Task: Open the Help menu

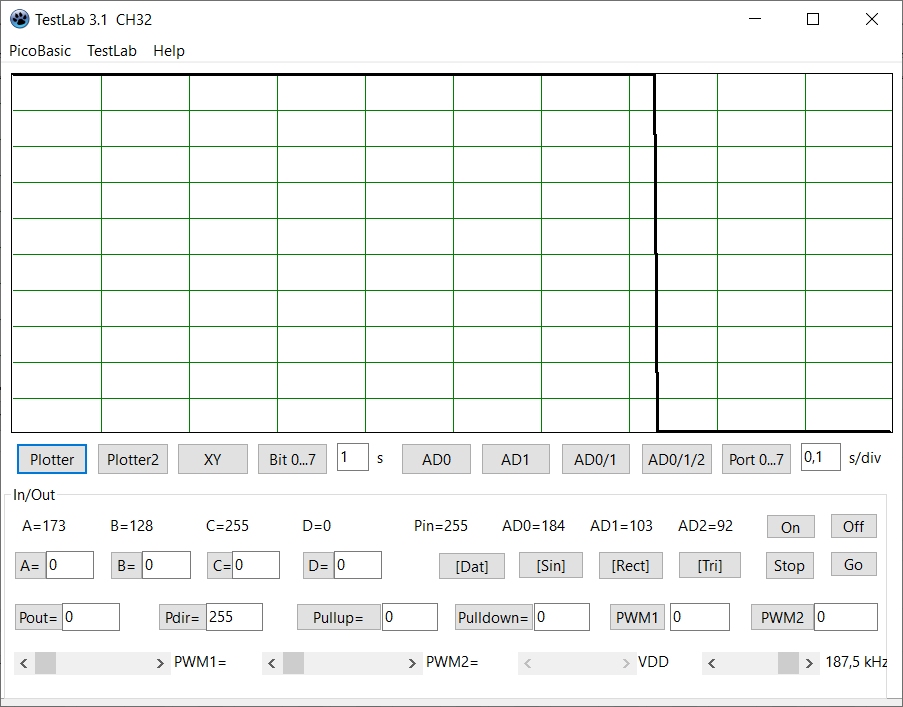Action: coord(169,51)
